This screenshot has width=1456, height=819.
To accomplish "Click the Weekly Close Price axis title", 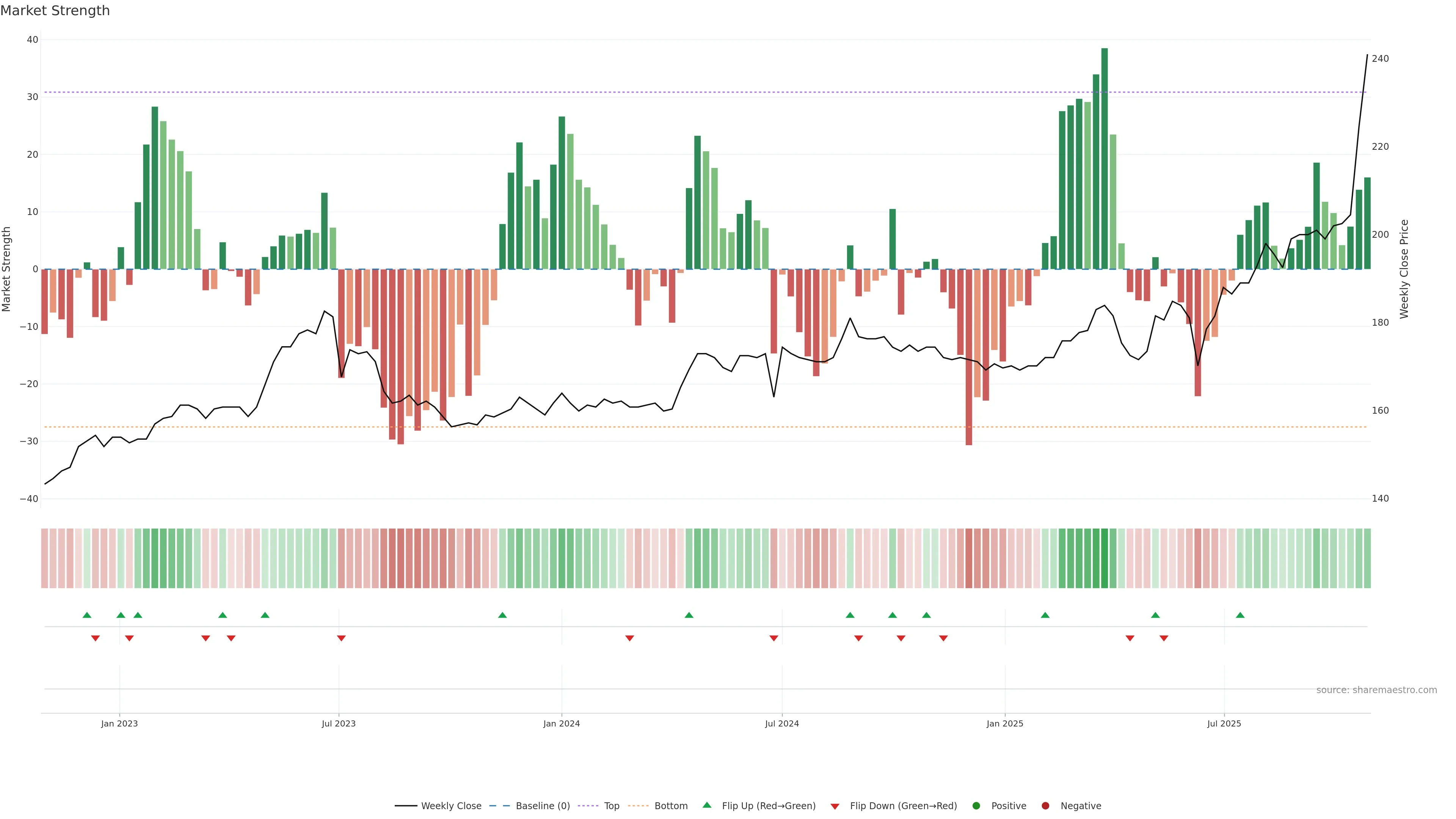I will point(1404,269).
